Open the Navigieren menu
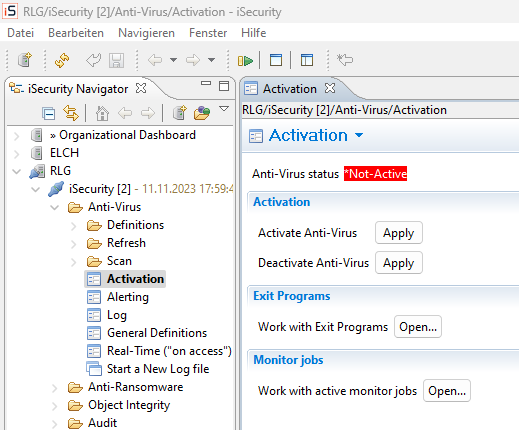This screenshot has width=519, height=430. (146, 33)
